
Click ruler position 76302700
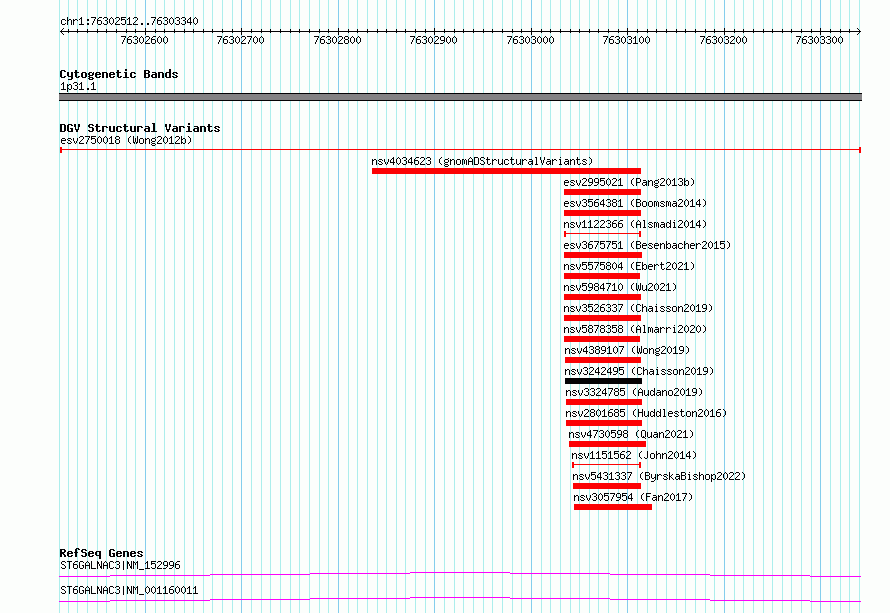[x=241, y=40]
